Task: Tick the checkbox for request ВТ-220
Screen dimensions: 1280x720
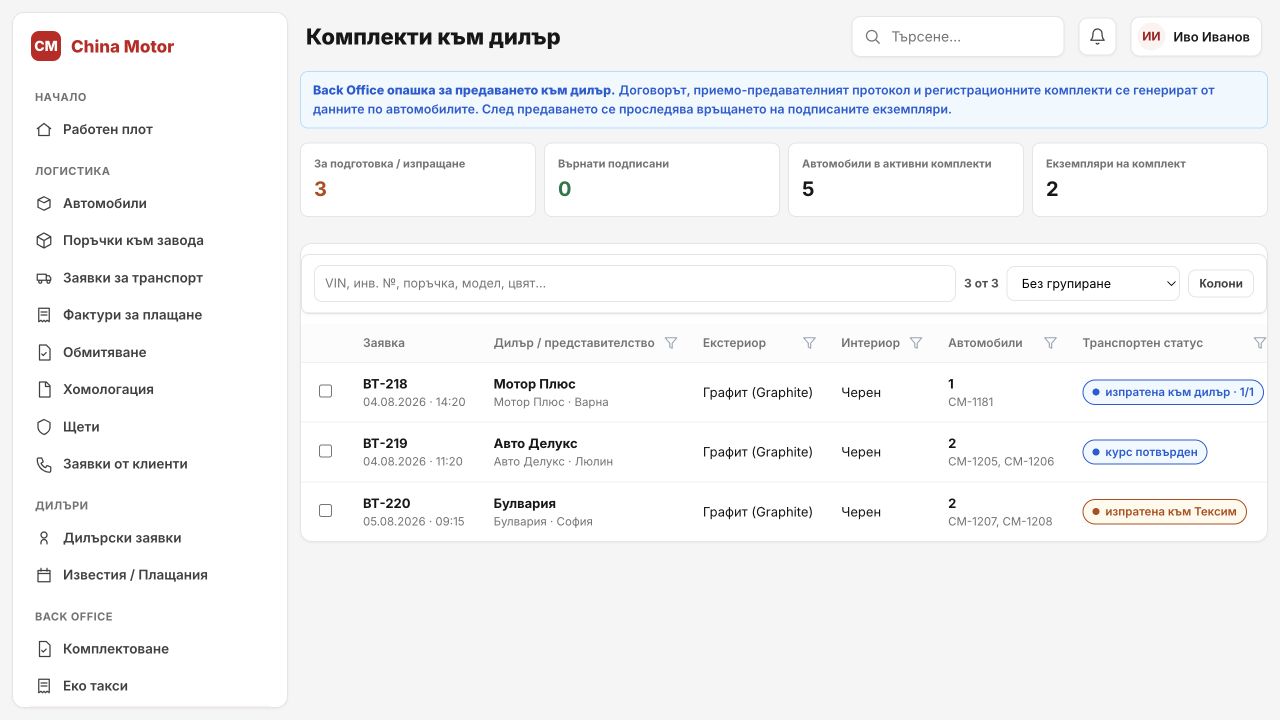Action: [325, 511]
